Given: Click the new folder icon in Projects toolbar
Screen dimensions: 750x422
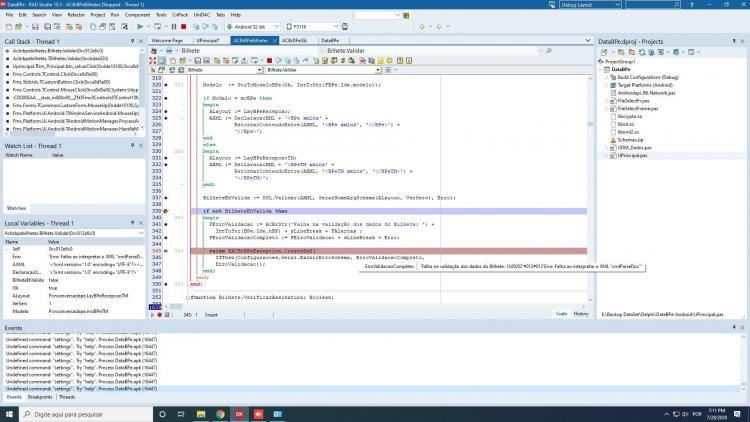Looking at the screenshot, I should (621, 52).
